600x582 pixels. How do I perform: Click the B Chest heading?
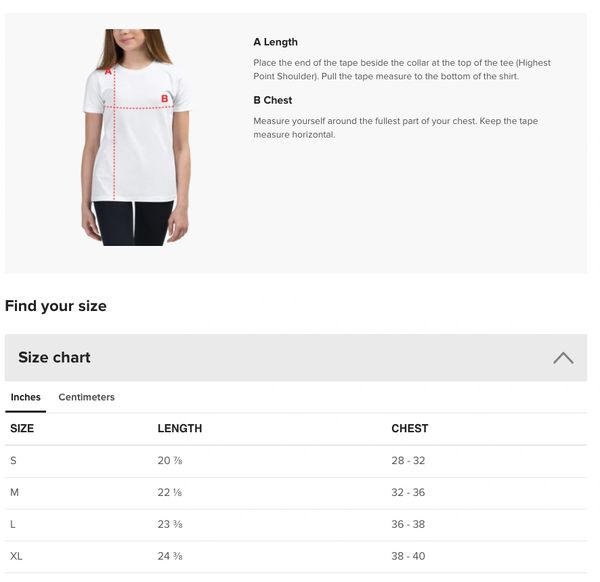[272, 100]
